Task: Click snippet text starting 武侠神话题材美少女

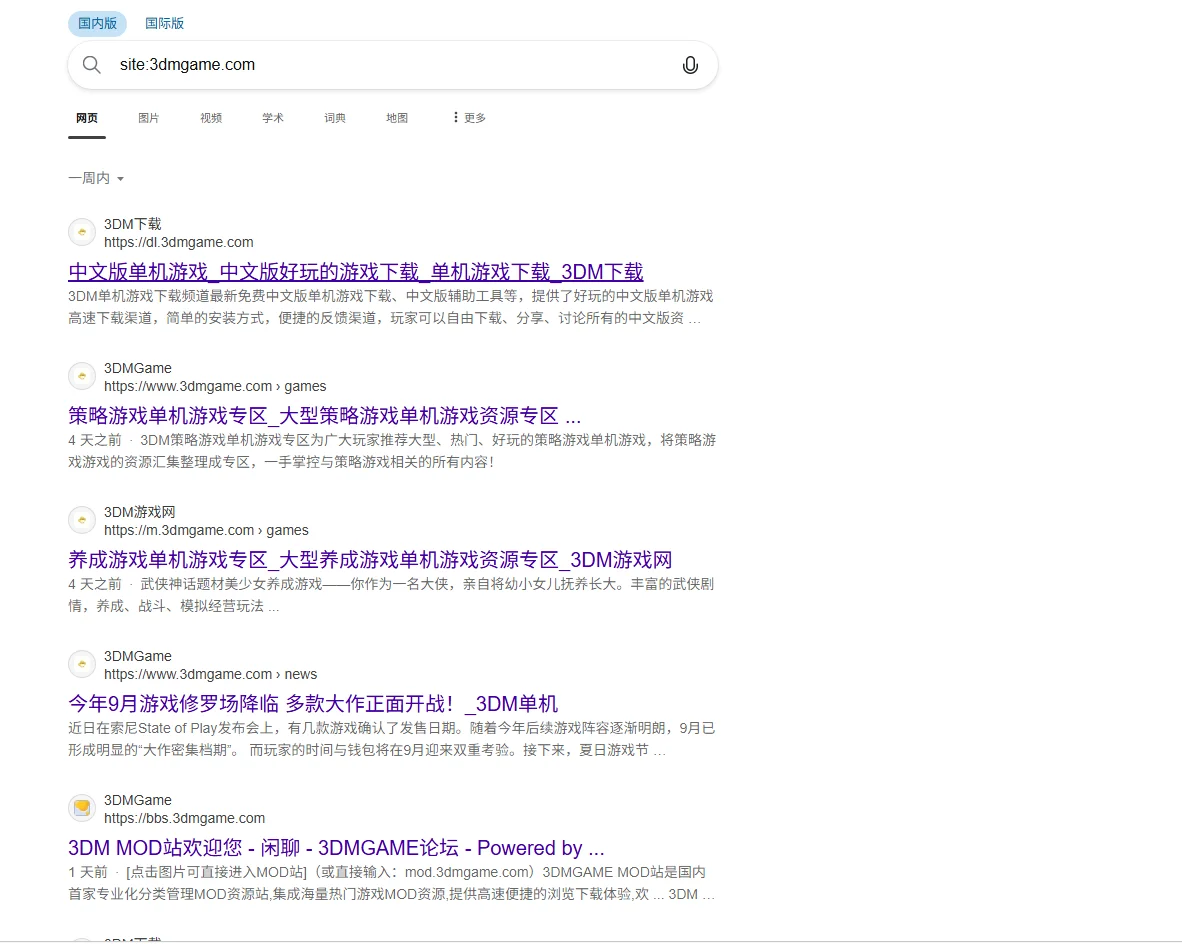Action: point(391,595)
